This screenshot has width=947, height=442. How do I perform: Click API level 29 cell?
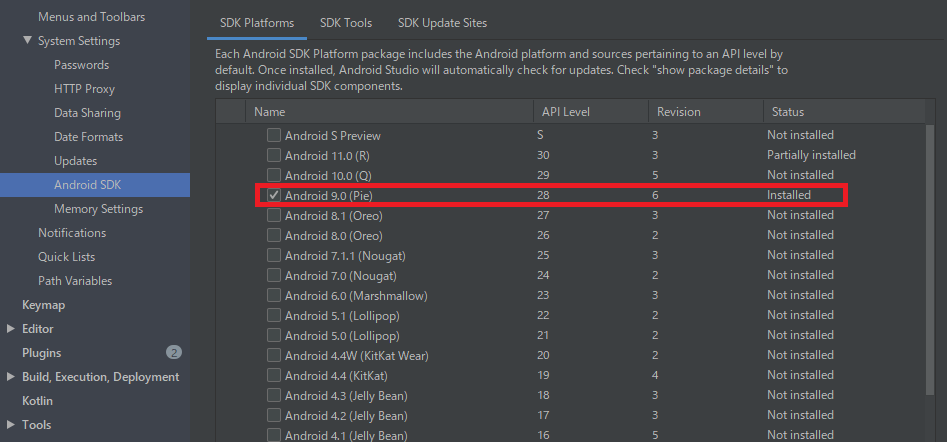point(543,175)
